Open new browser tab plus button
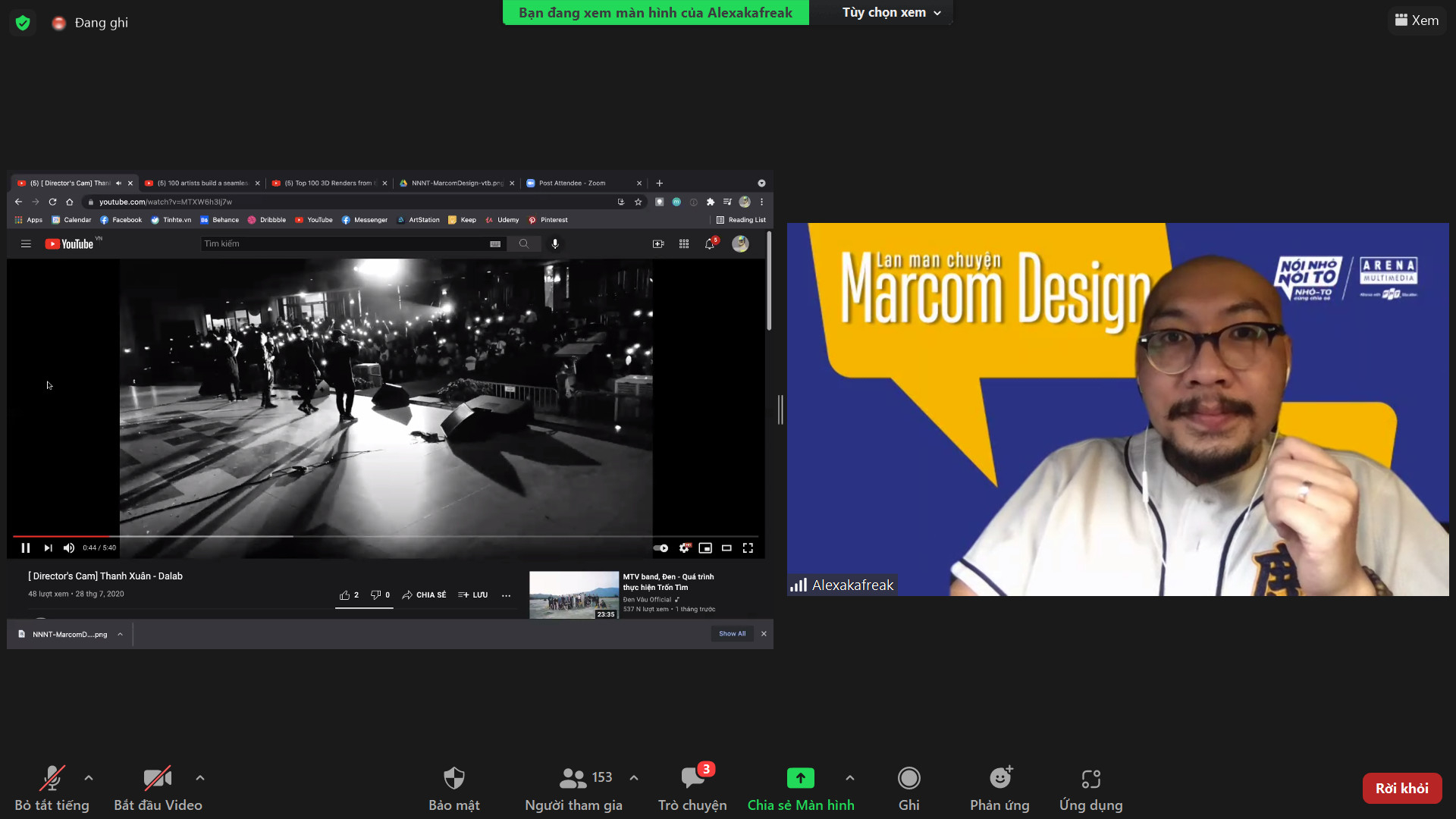 [x=659, y=183]
